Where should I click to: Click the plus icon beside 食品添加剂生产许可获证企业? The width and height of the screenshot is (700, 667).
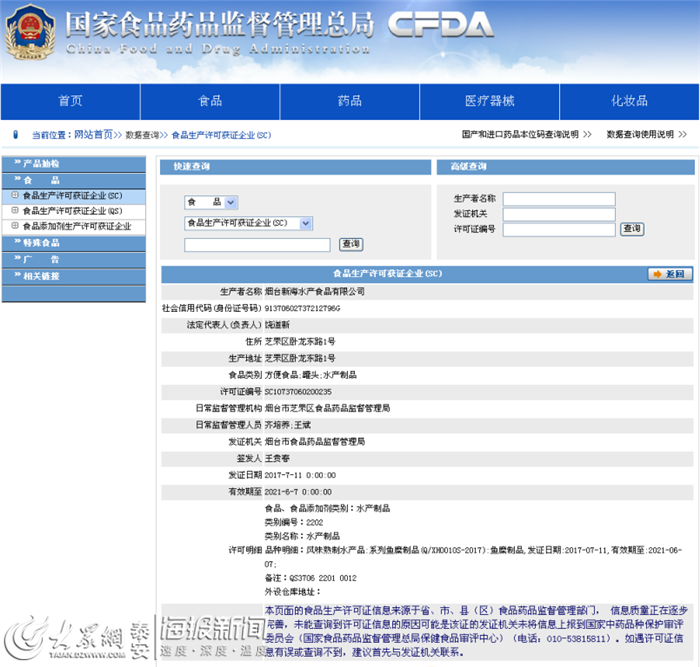14,226
